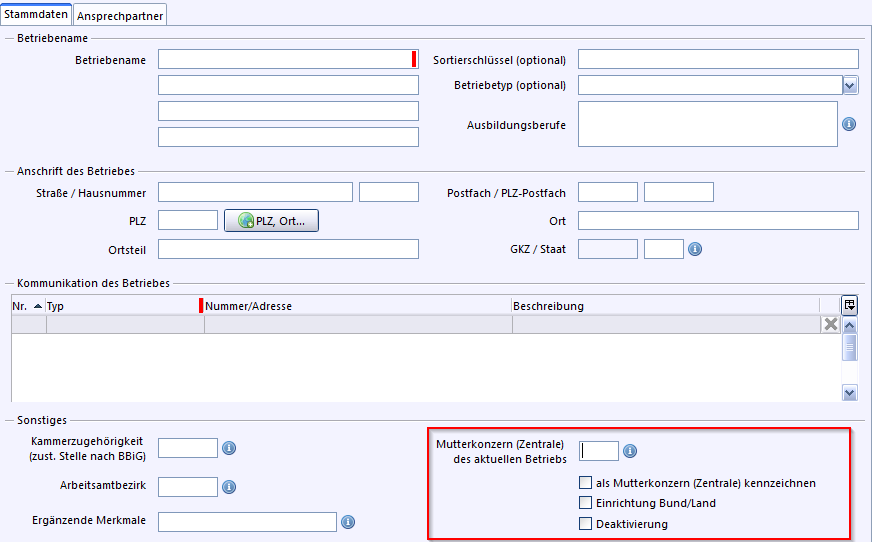Open the Betriebetyp dropdown
This screenshot has height=542, width=872.
[x=849, y=86]
